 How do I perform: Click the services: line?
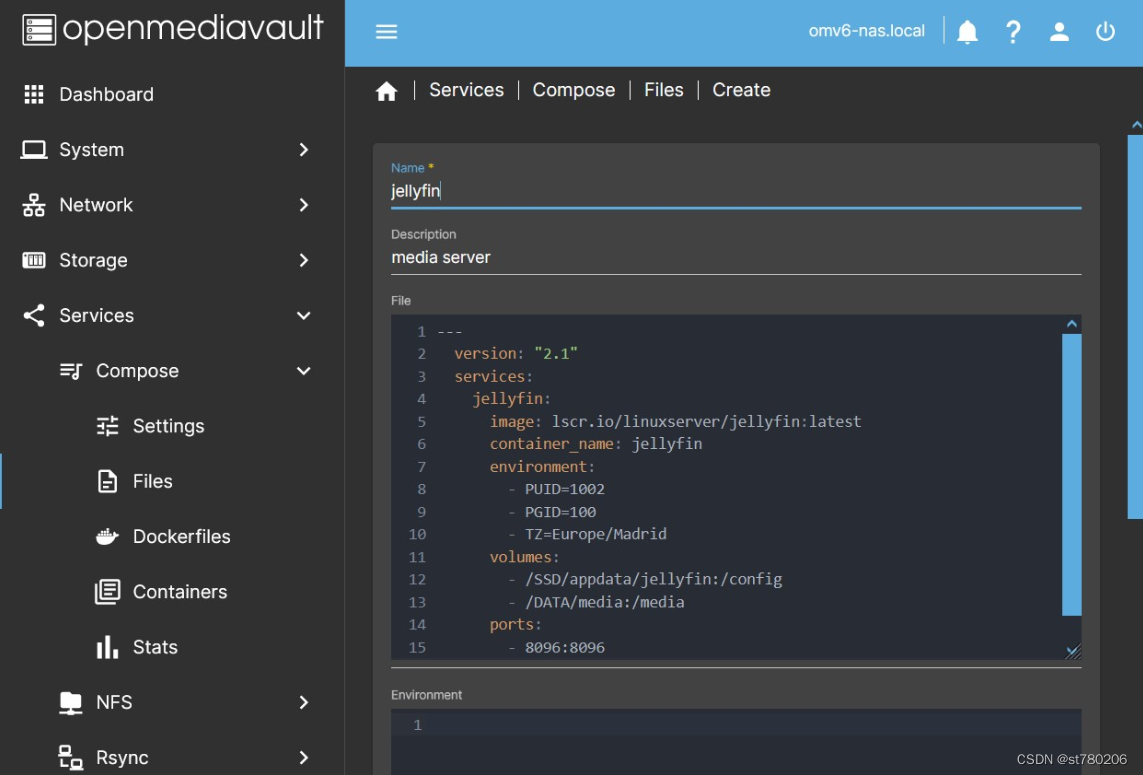(x=494, y=376)
